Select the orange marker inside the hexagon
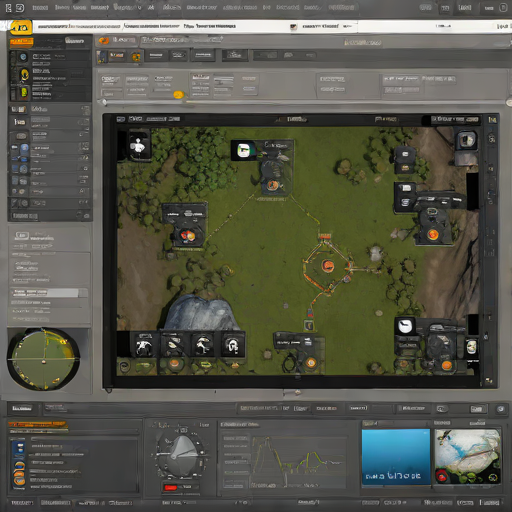The width and height of the screenshot is (512, 512). click(328, 266)
